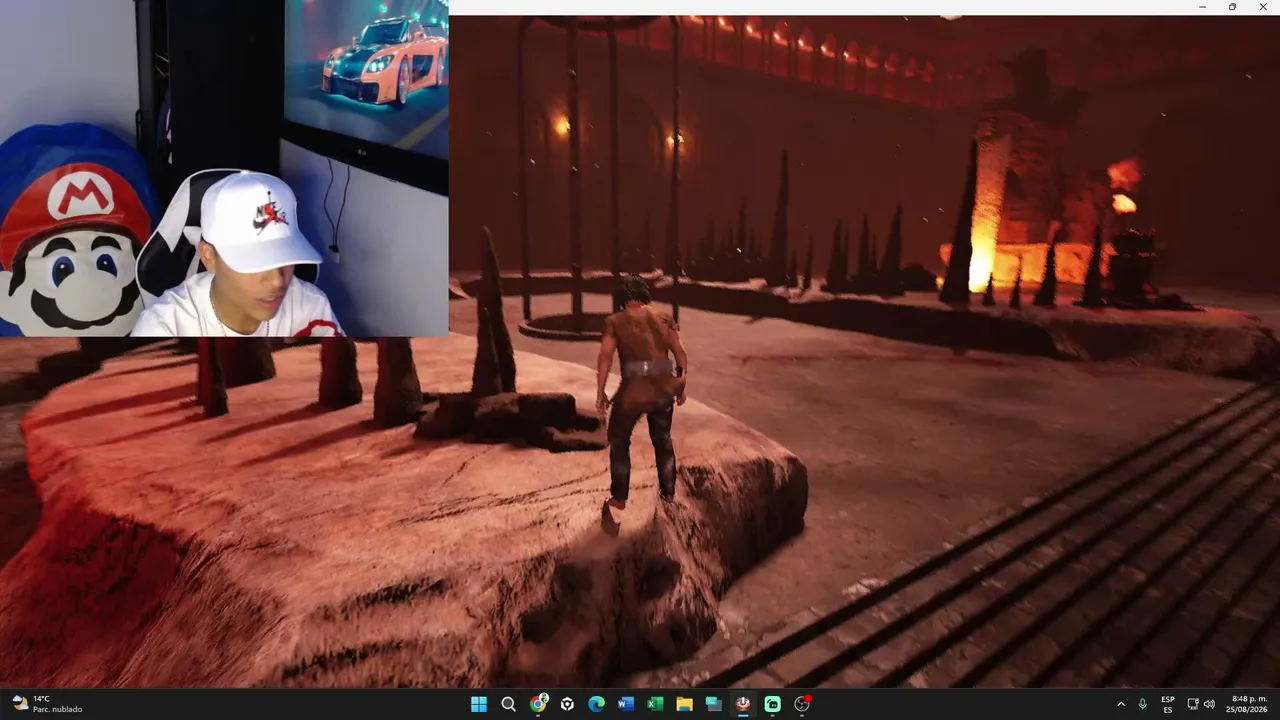Viewport: 1280px width, 720px height.
Task: Open network settings from the tray
Action: (1193, 704)
